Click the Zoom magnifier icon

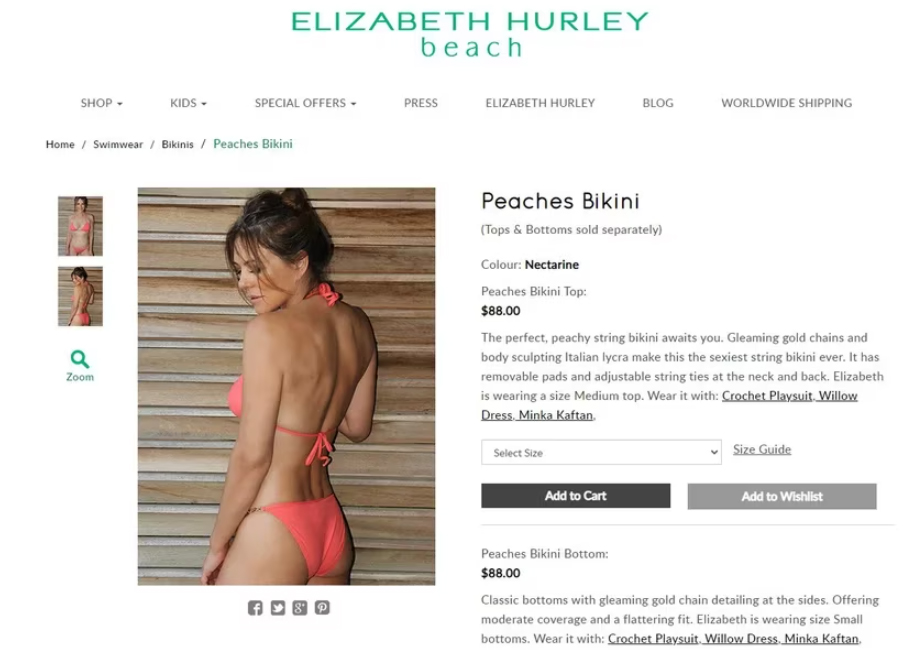pyautogui.click(x=80, y=358)
